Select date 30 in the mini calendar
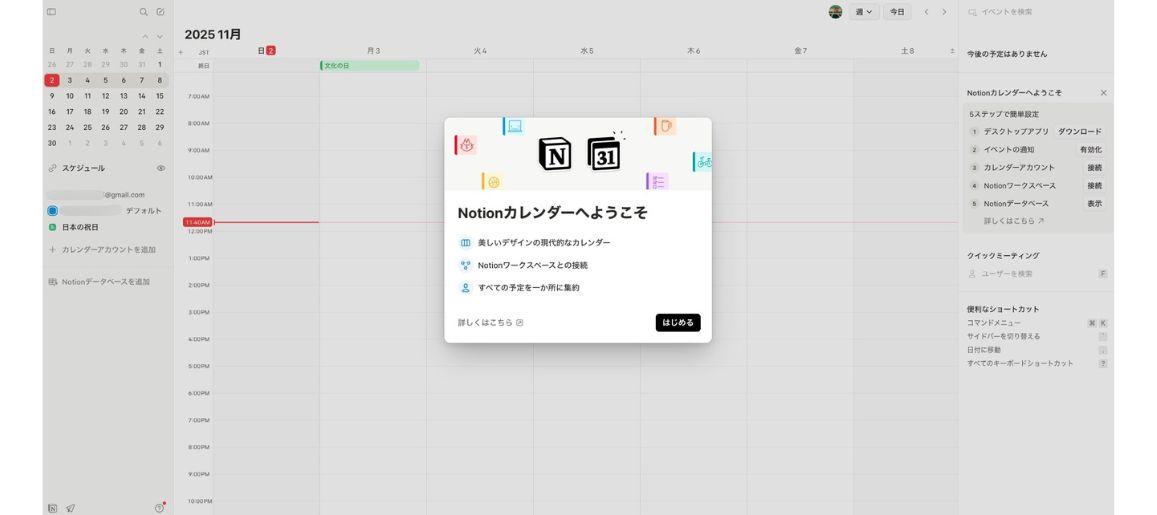The height and width of the screenshot is (515, 1157). pos(52,143)
